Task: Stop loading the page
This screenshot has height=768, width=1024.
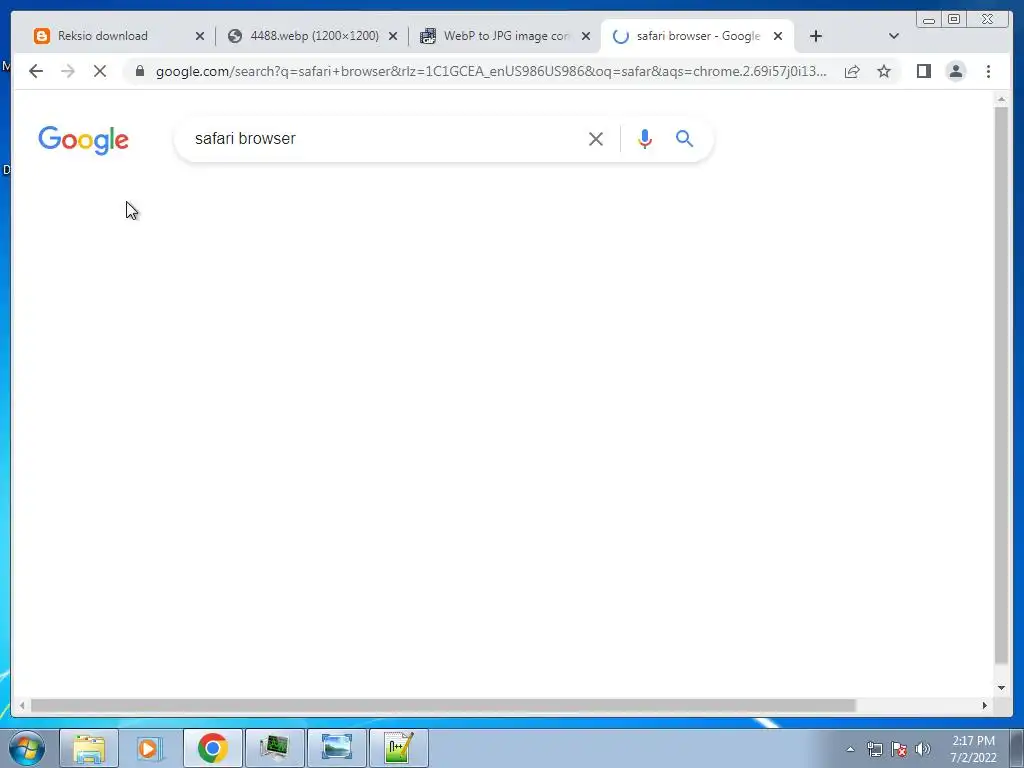Action: coord(100,71)
